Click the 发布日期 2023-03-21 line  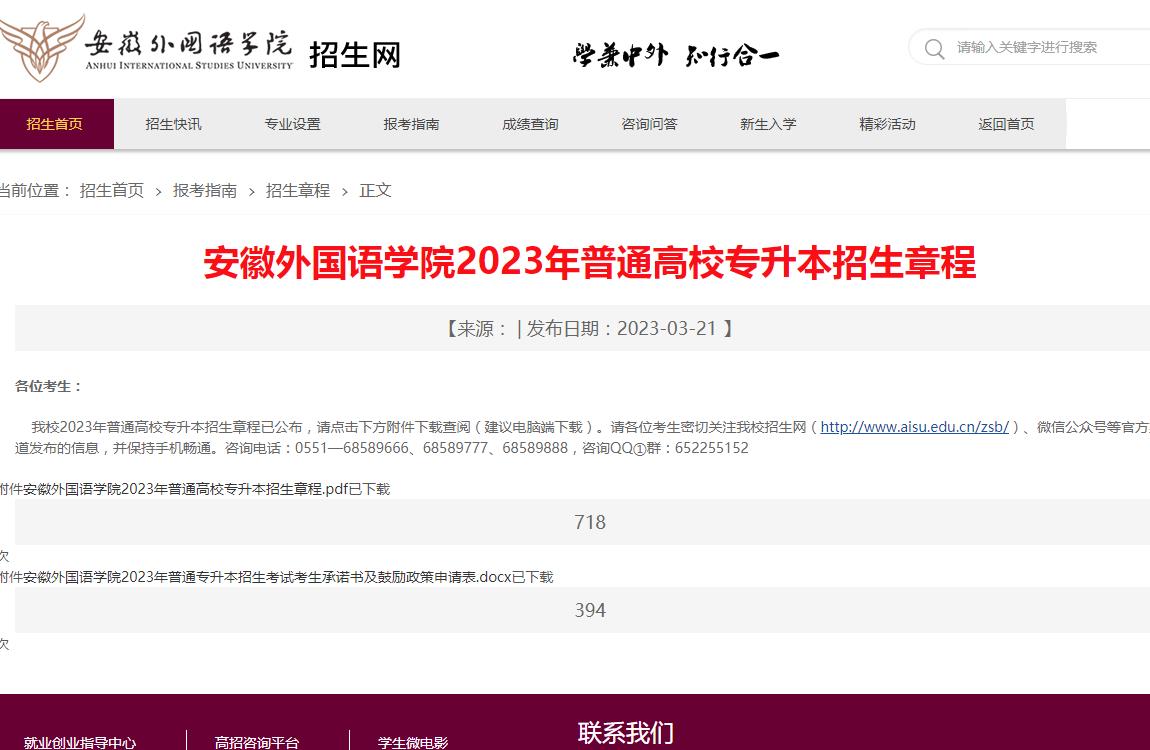[590, 328]
